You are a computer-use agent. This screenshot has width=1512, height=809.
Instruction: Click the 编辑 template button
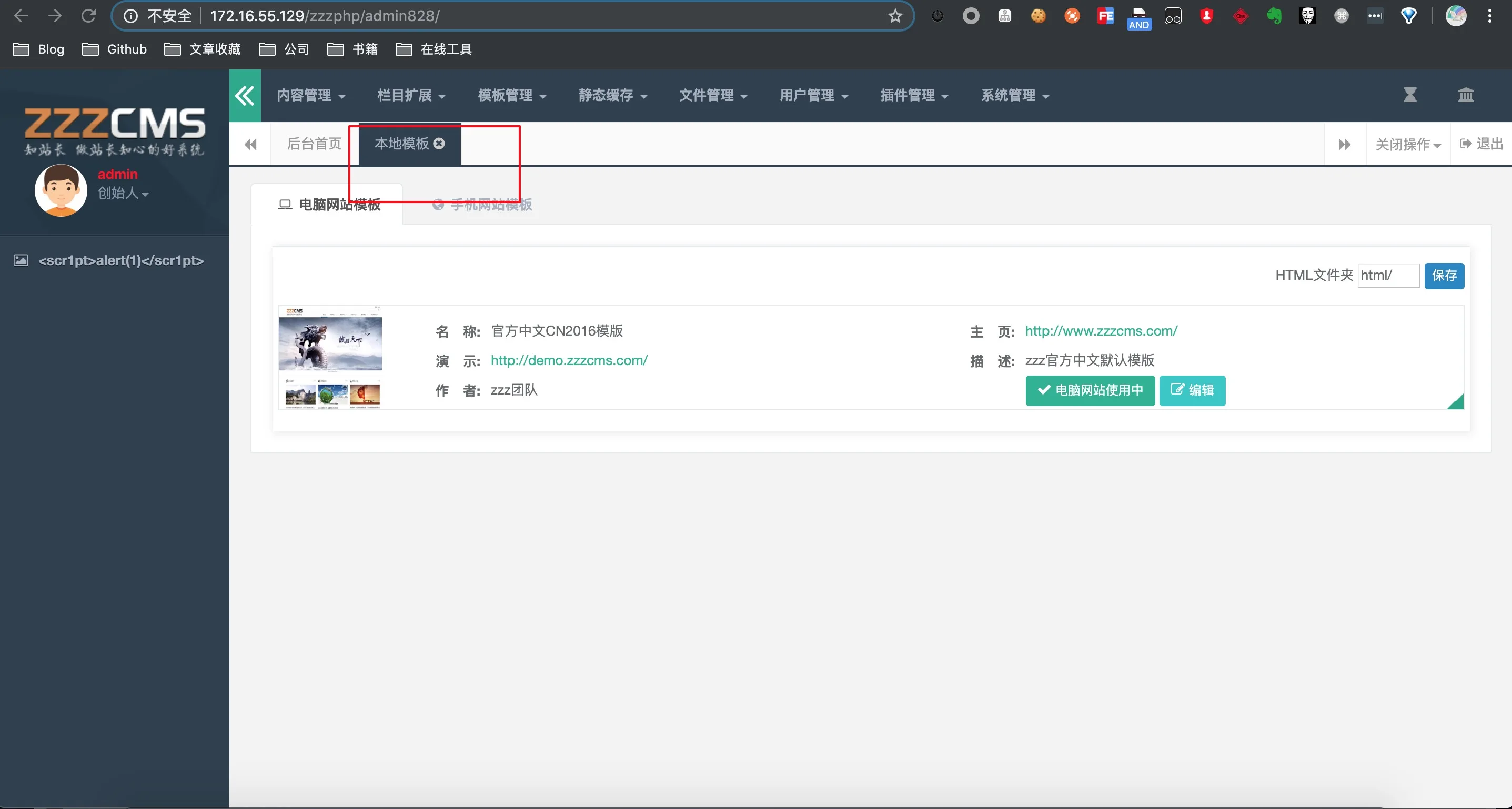tap(1192, 390)
